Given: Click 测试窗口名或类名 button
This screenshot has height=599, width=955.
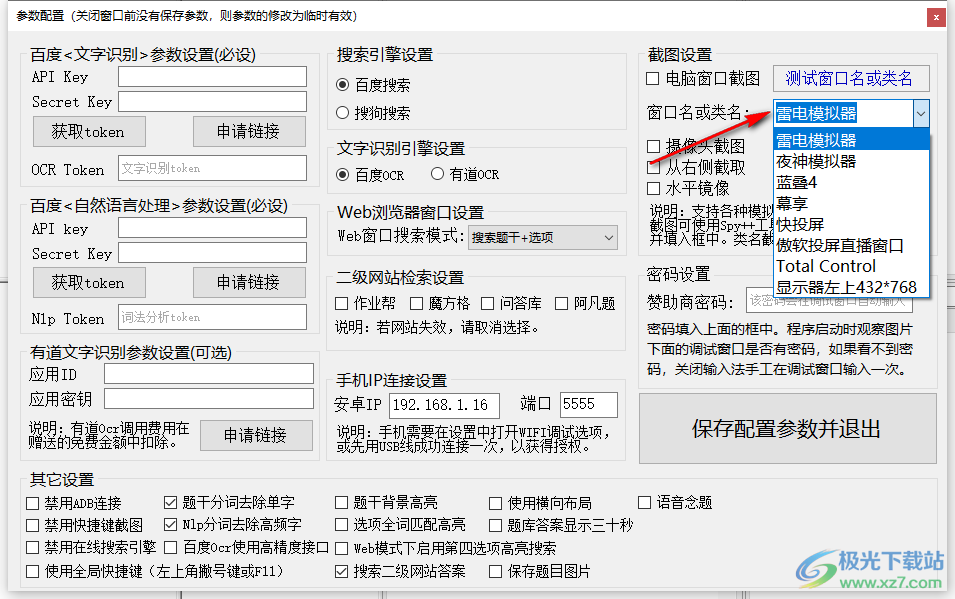Looking at the screenshot, I should point(851,78).
